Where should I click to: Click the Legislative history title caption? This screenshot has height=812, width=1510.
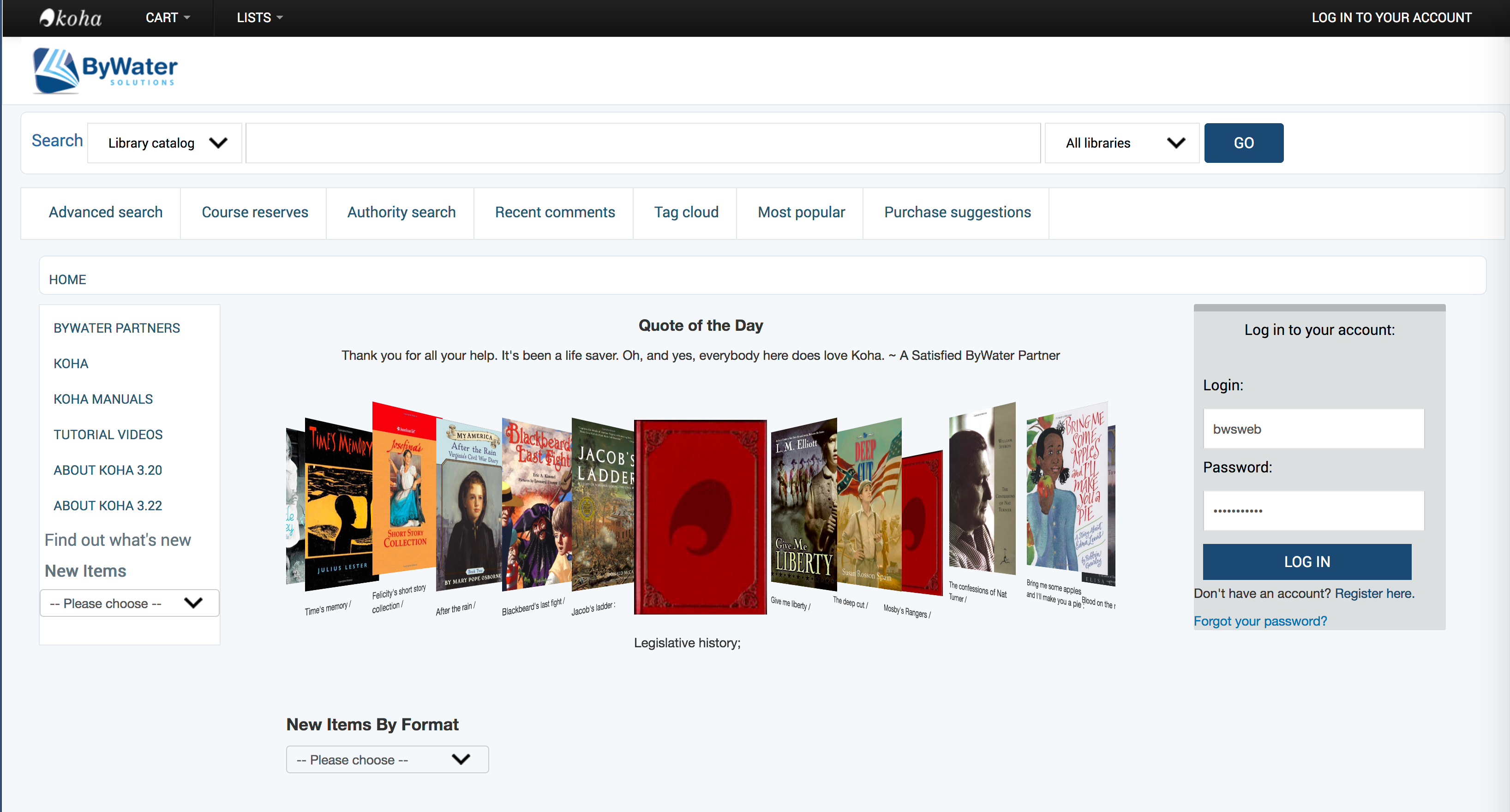[687, 643]
